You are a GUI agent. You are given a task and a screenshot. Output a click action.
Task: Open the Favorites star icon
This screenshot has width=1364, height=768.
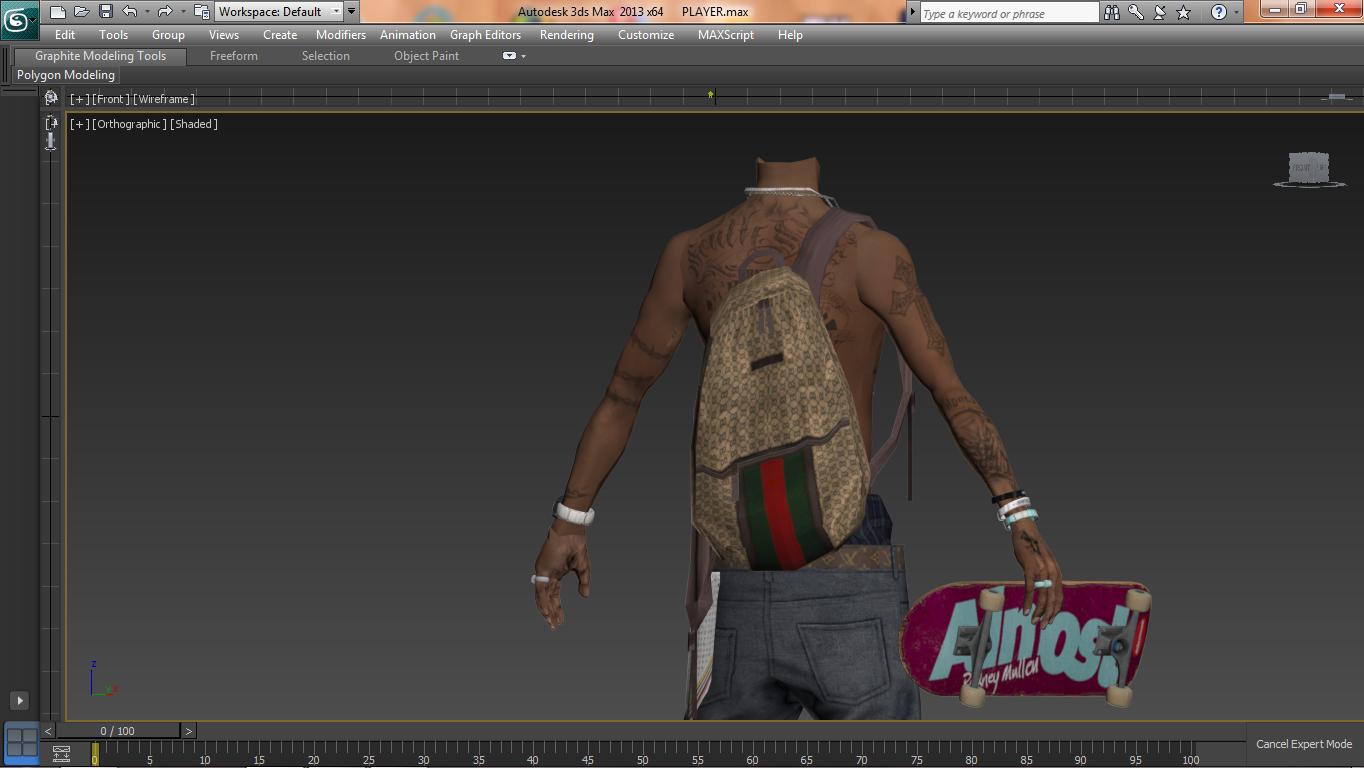click(1184, 12)
